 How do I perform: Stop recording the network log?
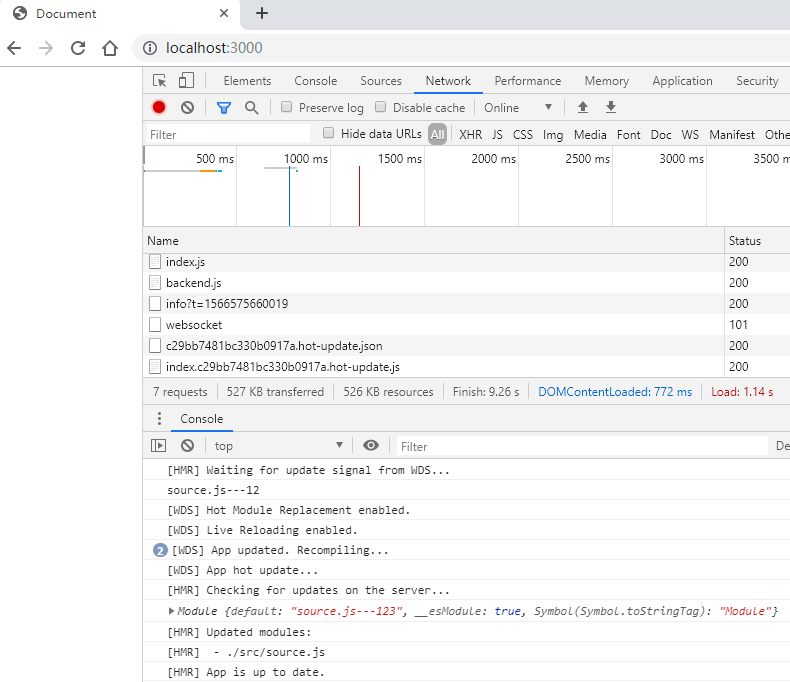[x=159, y=107]
